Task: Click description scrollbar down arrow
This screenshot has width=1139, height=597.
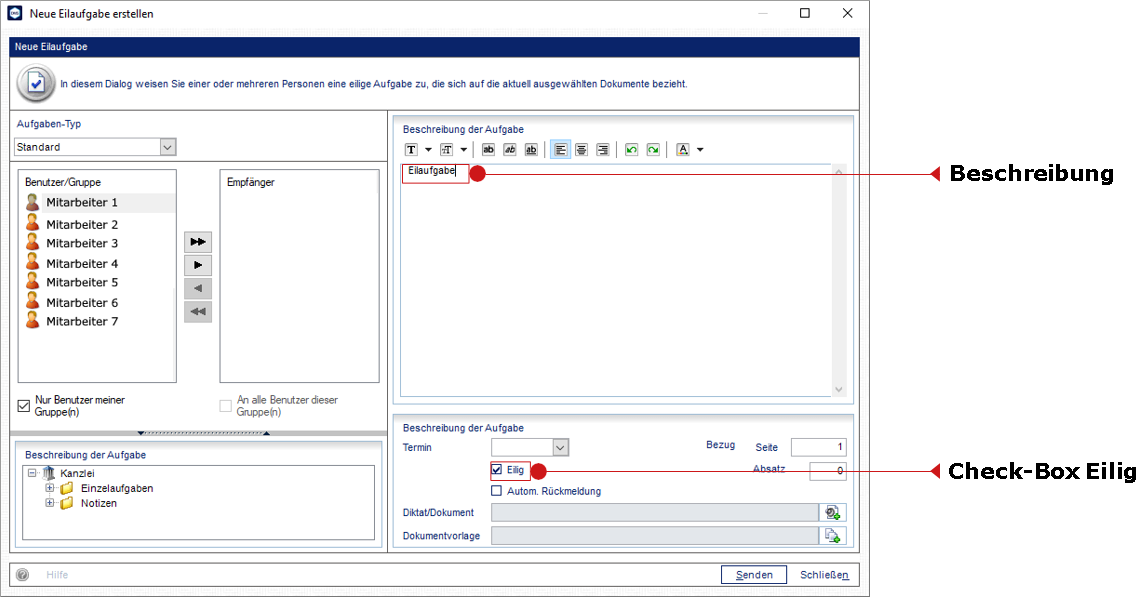Action: (839, 389)
